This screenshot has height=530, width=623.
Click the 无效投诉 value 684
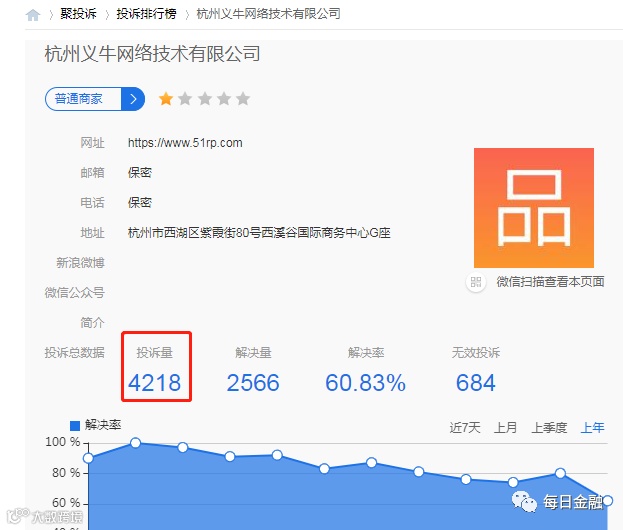click(476, 383)
